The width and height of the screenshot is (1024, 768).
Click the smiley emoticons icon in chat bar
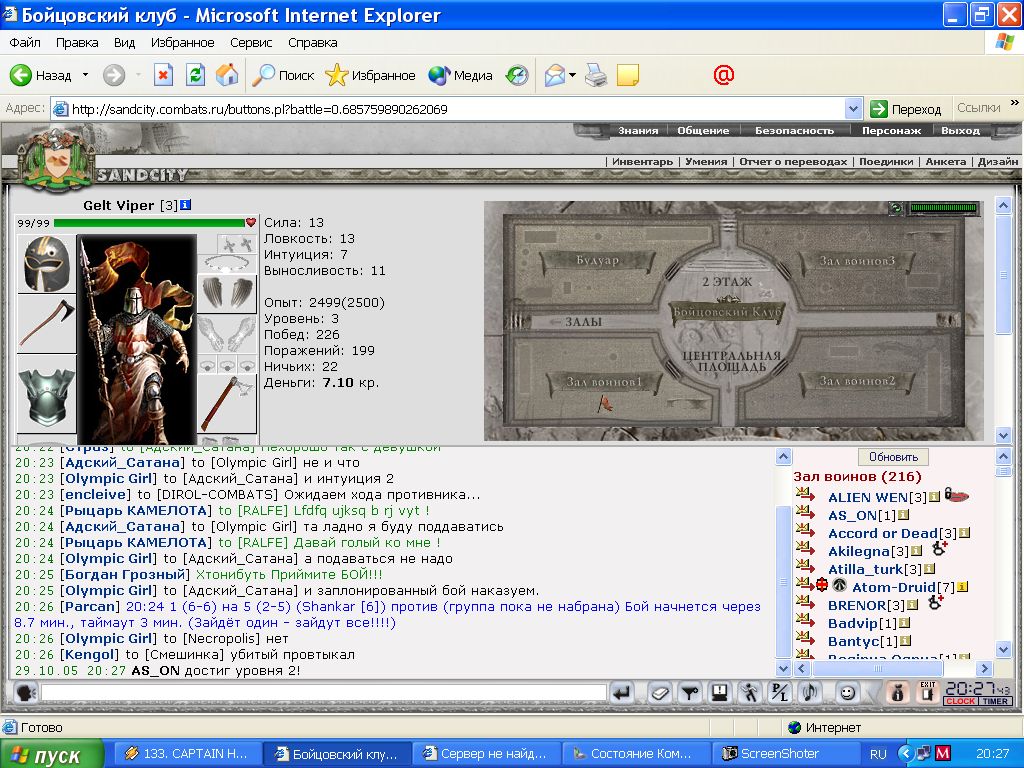(848, 692)
